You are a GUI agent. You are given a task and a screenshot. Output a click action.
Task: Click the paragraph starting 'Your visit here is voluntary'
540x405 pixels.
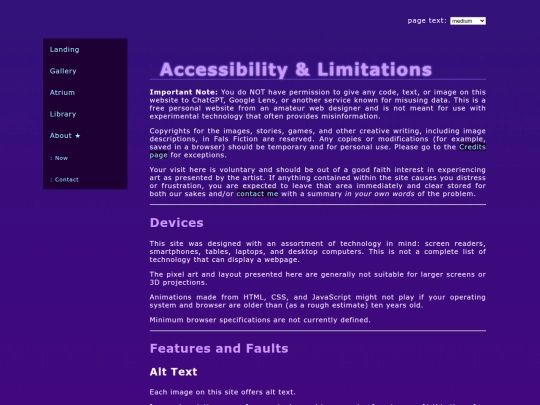click(318, 182)
